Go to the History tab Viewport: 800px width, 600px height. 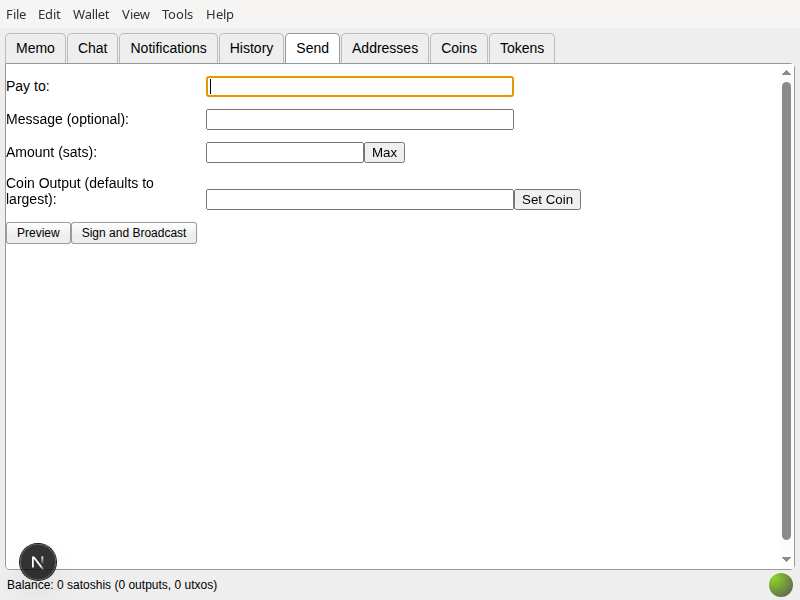pos(251,48)
